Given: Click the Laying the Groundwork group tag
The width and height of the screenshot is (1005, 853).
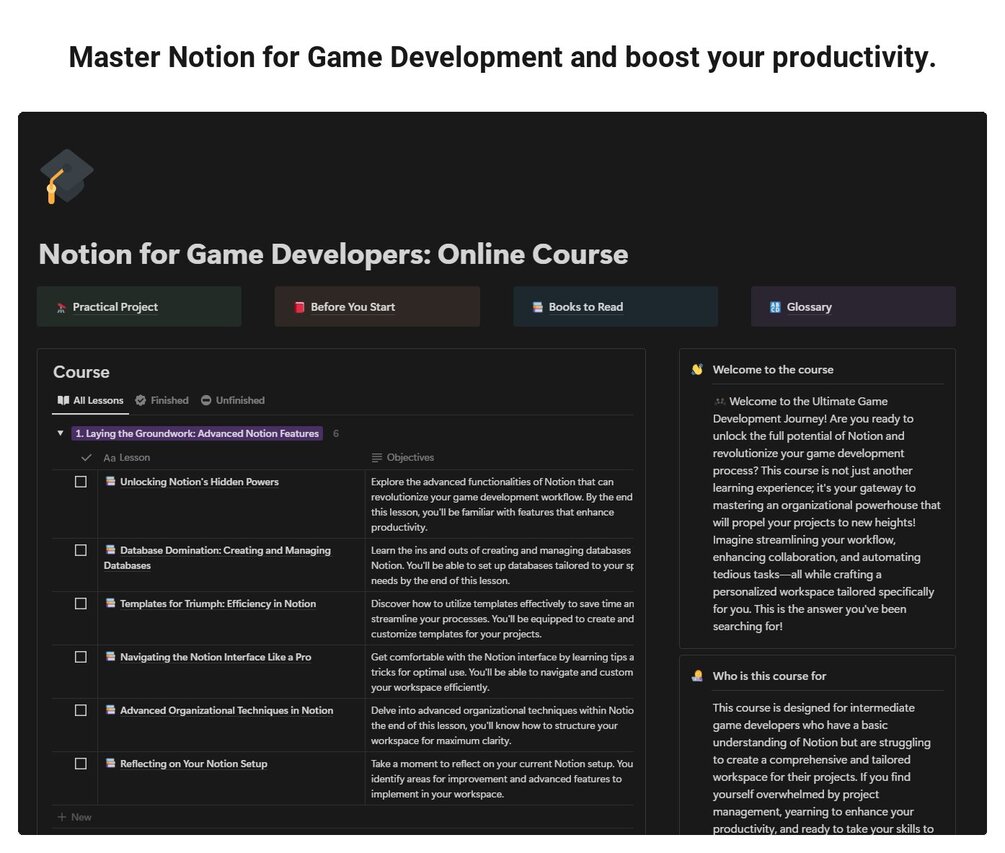Looking at the screenshot, I should tap(197, 433).
